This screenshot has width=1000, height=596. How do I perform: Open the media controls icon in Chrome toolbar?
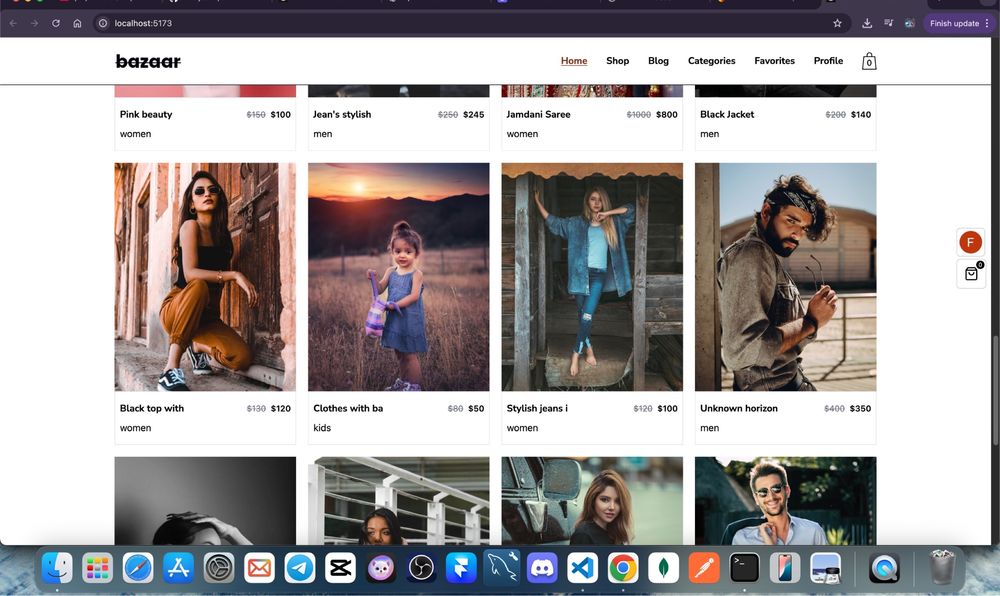click(888, 23)
